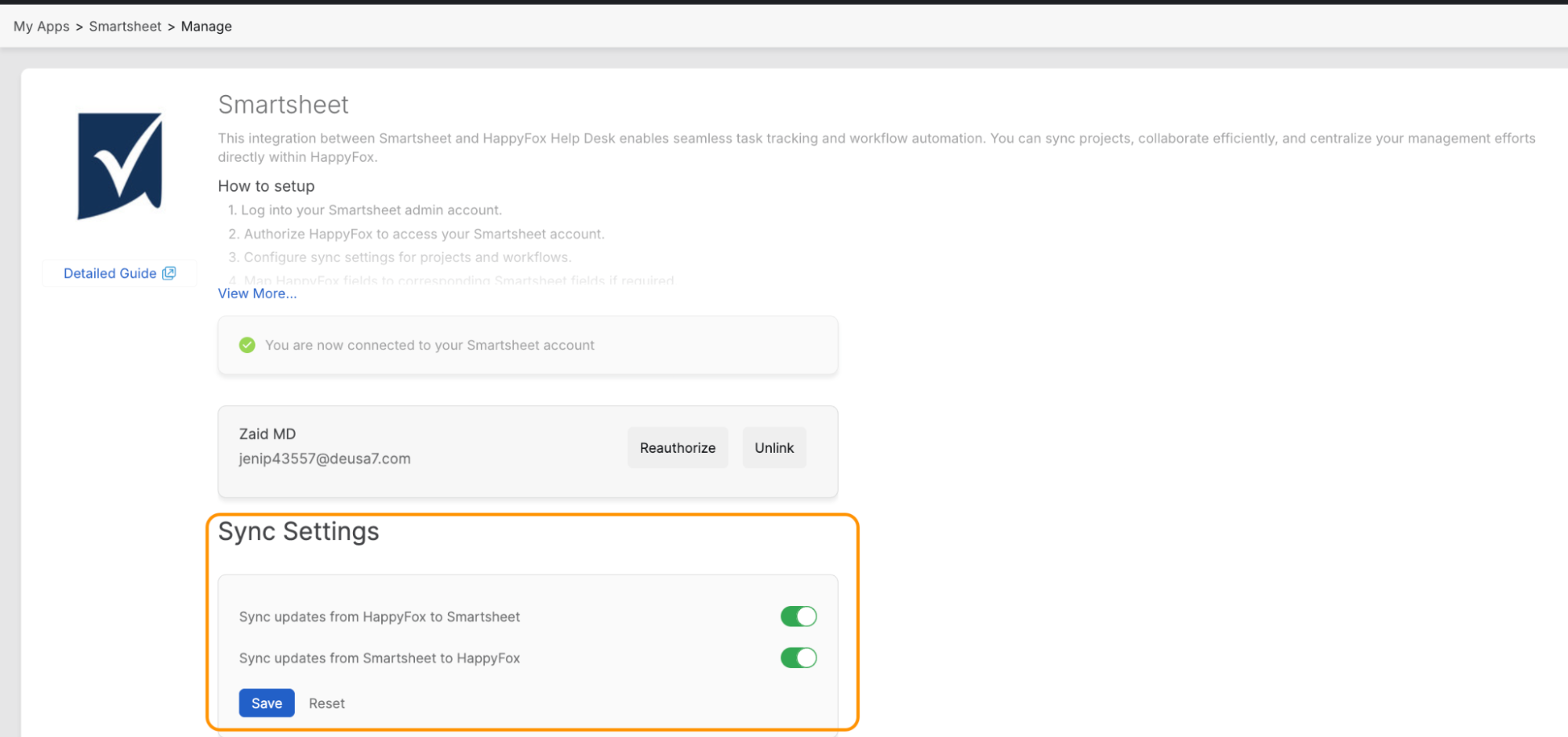Click the external link icon beside Detailed Guide
This screenshot has width=1568, height=737.
[x=169, y=273]
